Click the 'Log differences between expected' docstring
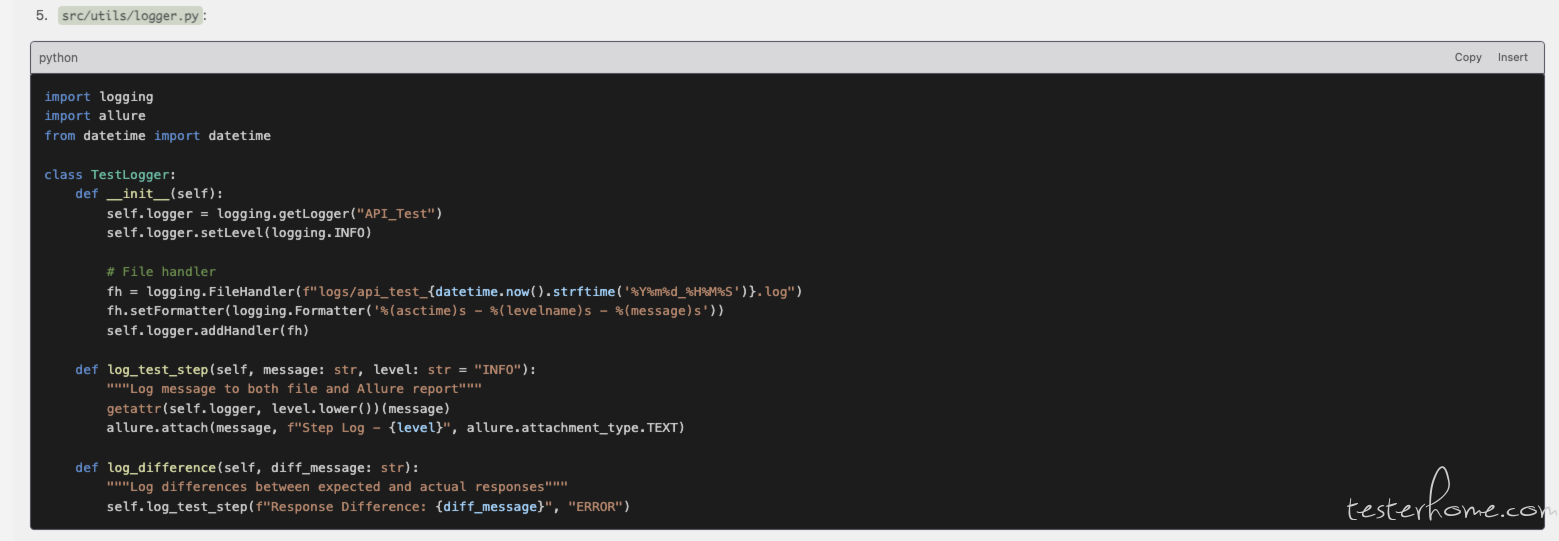Image resolution: width=1559 pixels, height=541 pixels. pos(337,487)
